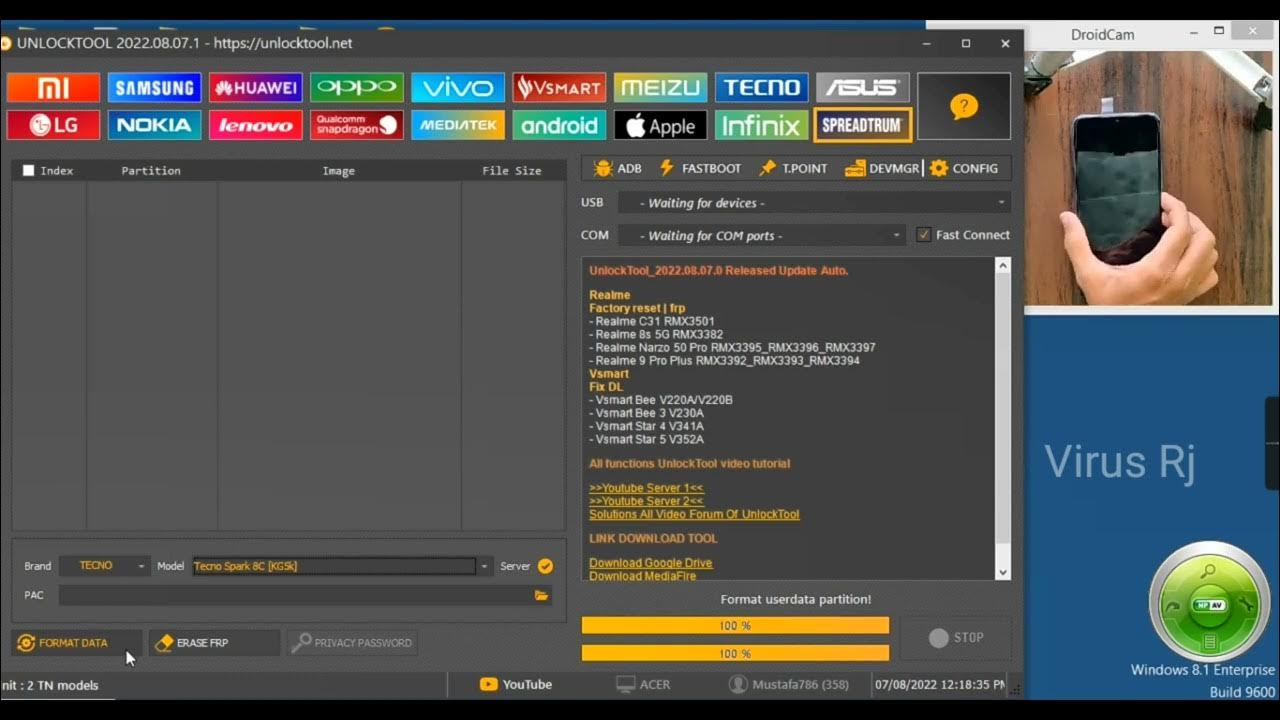The width and height of the screenshot is (1280, 720).
Task: Click the log scrollbar down arrow
Action: click(1003, 572)
